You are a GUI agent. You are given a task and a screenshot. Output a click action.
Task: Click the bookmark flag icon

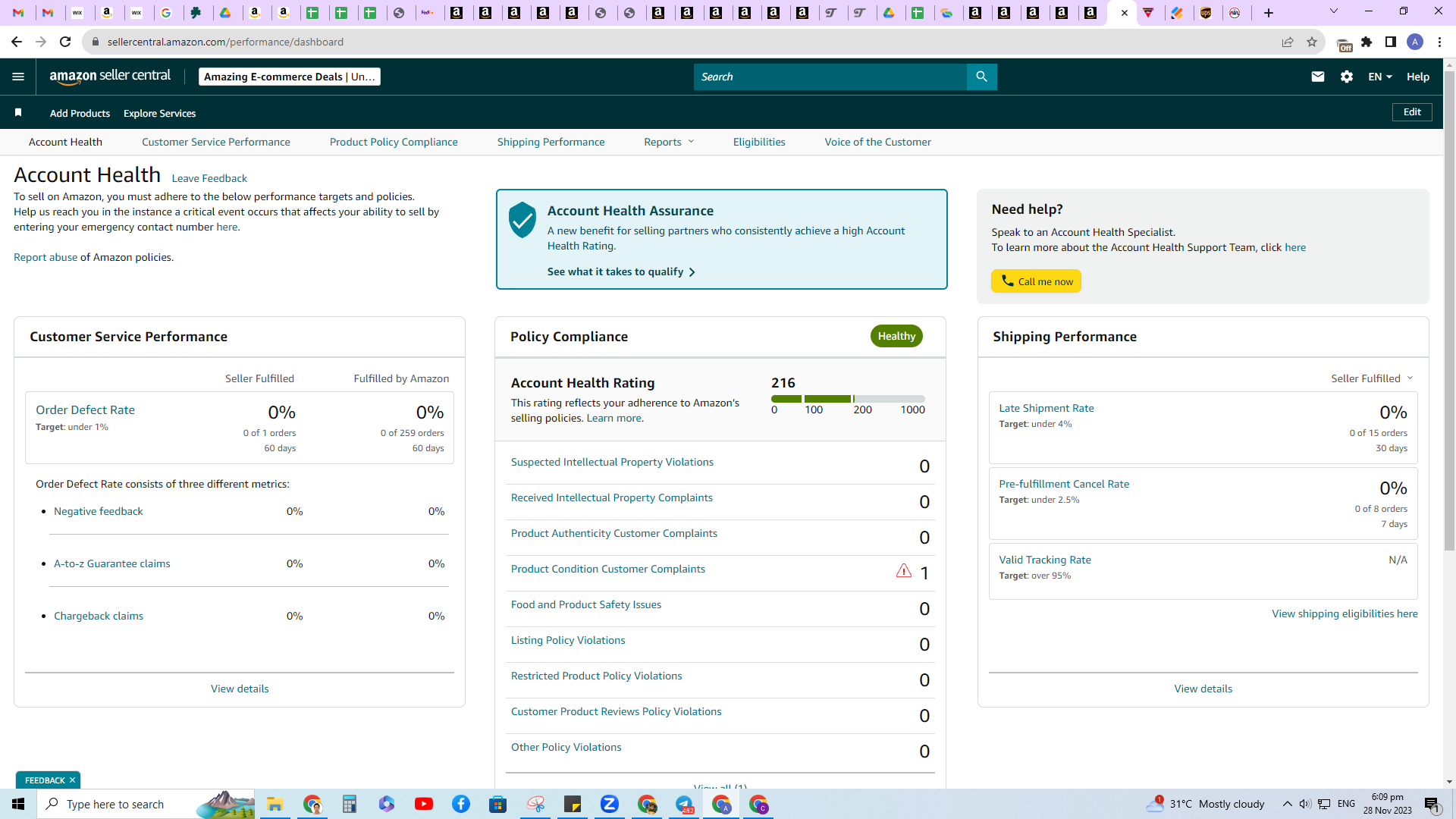[18, 113]
